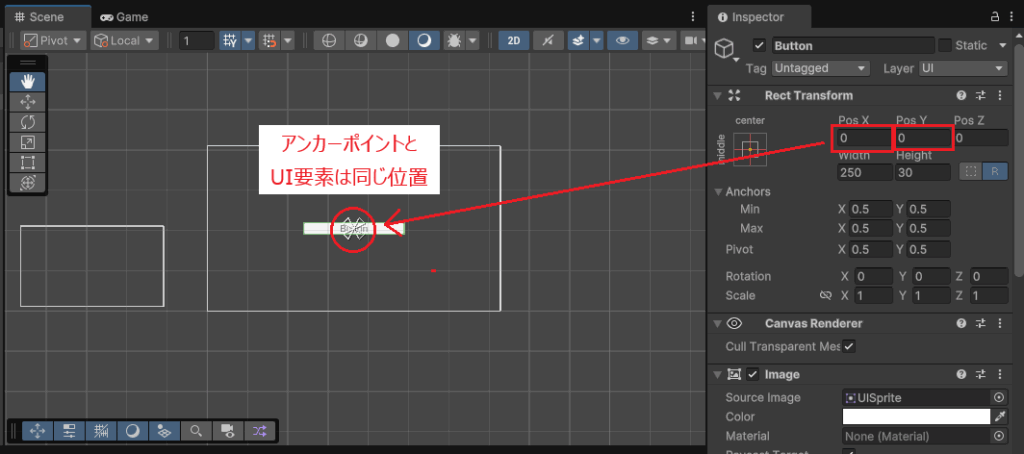1024x454 pixels.
Task: Pick color with the eyedropper icon
Action: coord(1000,417)
